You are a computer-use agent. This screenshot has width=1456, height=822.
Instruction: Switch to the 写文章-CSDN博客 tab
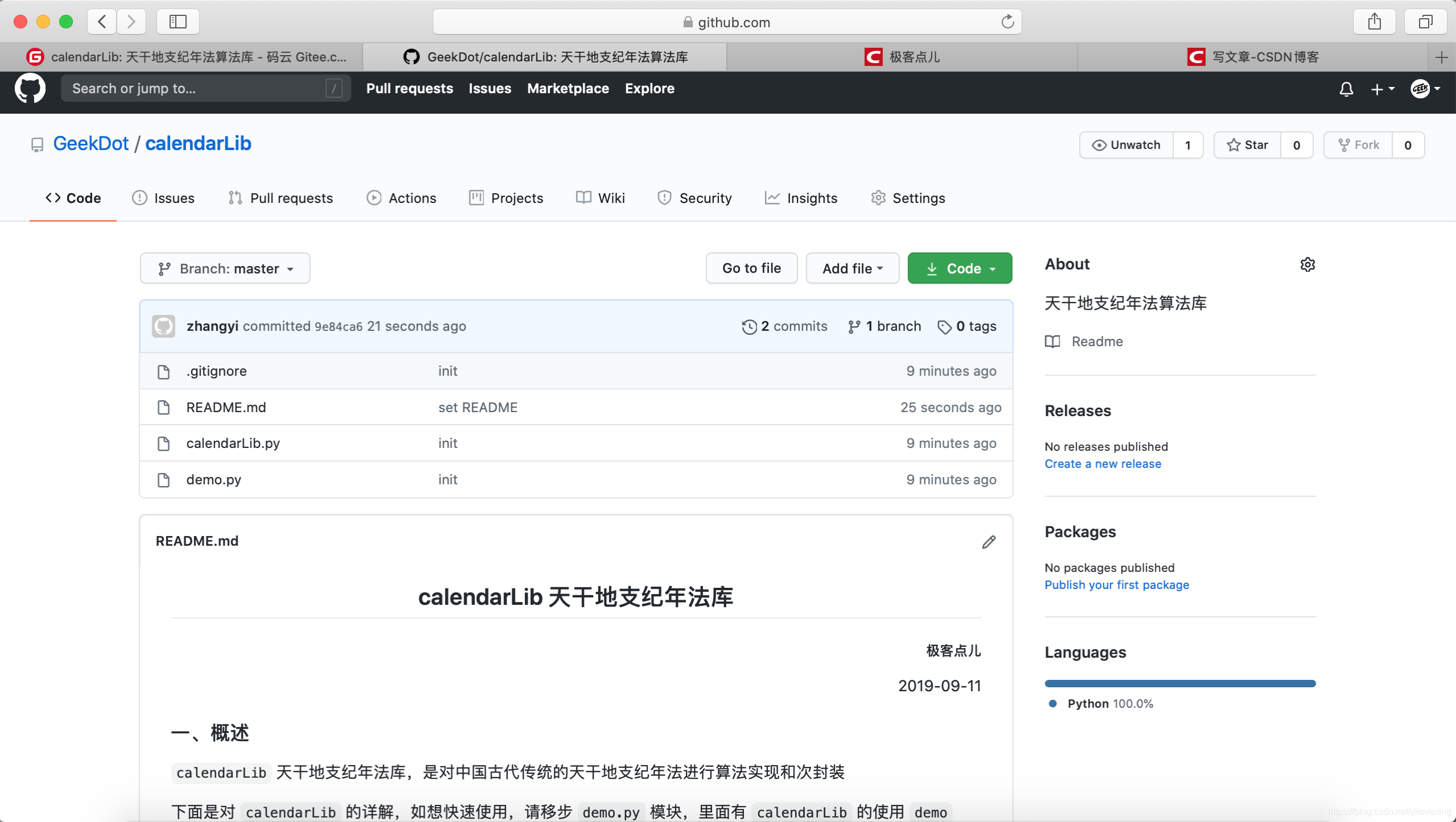pos(1253,57)
